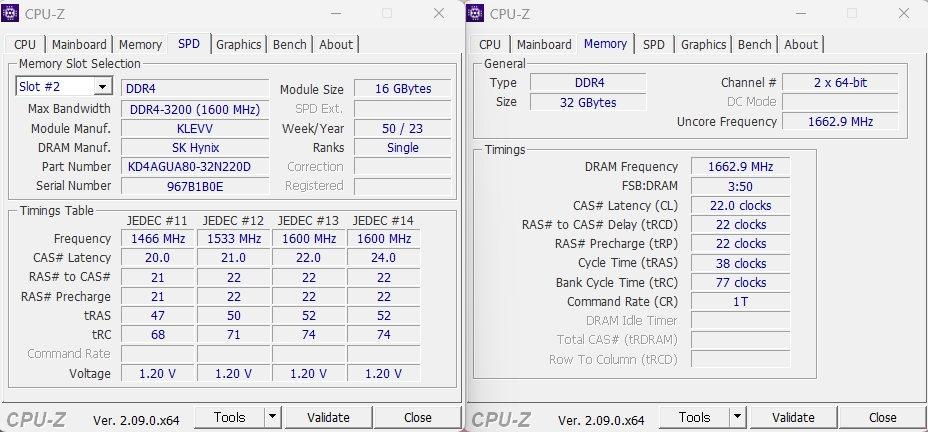Switch to Mainboard tab in right window
This screenshot has height=432, width=928.
tap(544, 45)
